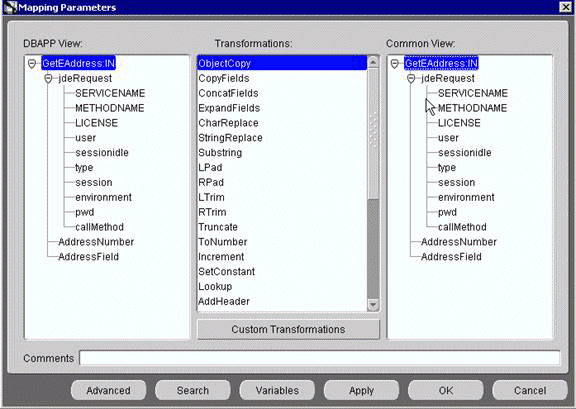Select METHODNAME in Common View
This screenshot has height=409, width=576.
[x=472, y=108]
